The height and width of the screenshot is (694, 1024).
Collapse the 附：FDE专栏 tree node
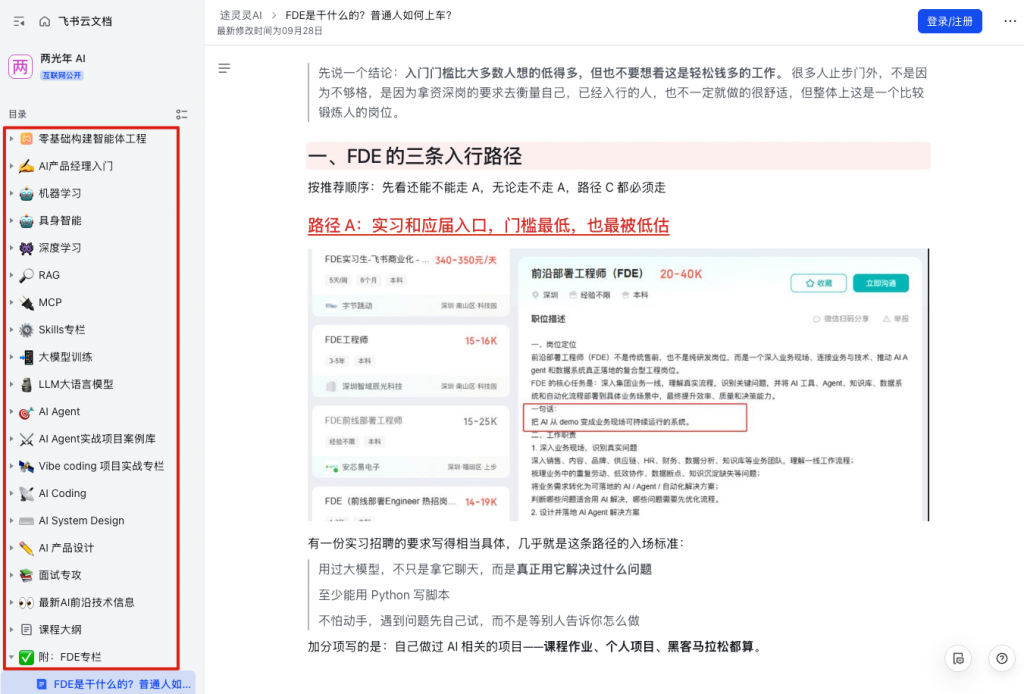point(11,657)
